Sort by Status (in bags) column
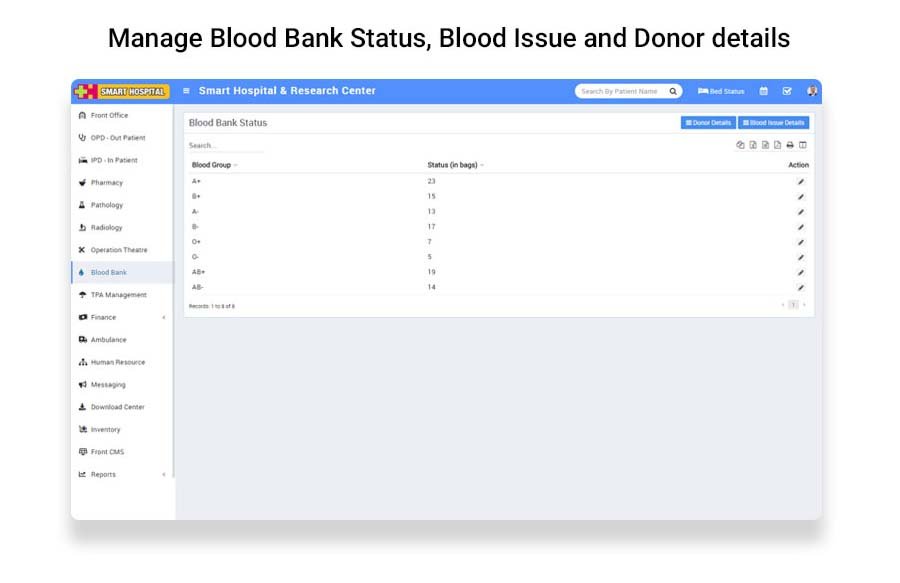The height and width of the screenshot is (583, 900). (455, 165)
